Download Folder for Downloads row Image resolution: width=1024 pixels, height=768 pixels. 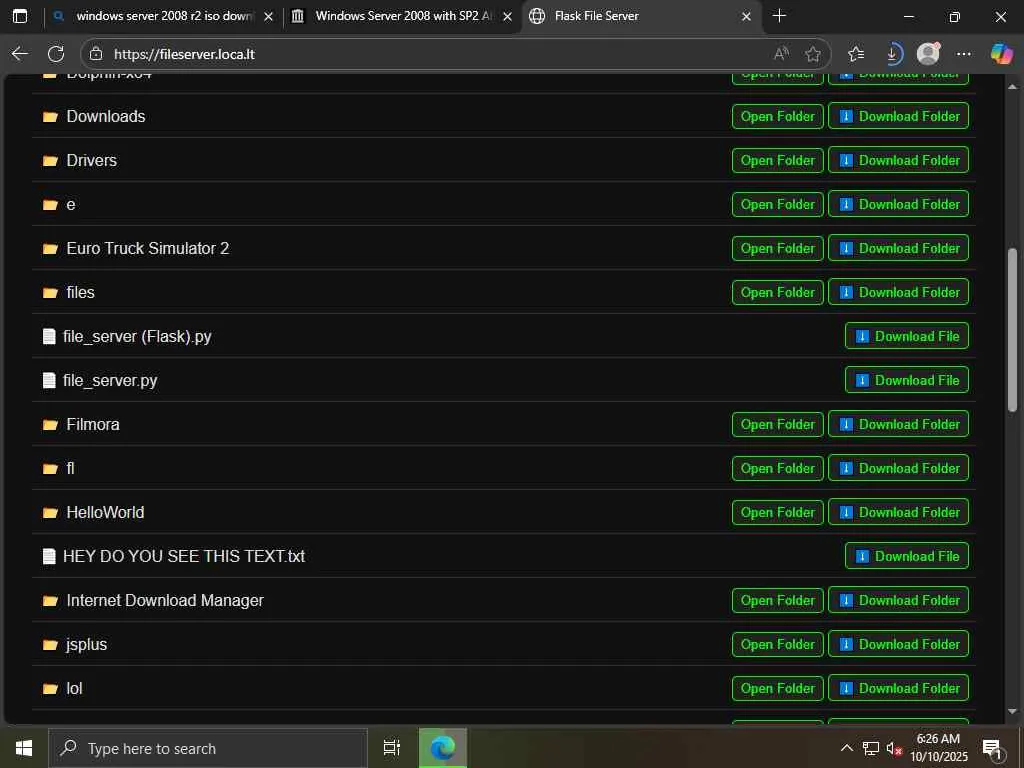899,116
